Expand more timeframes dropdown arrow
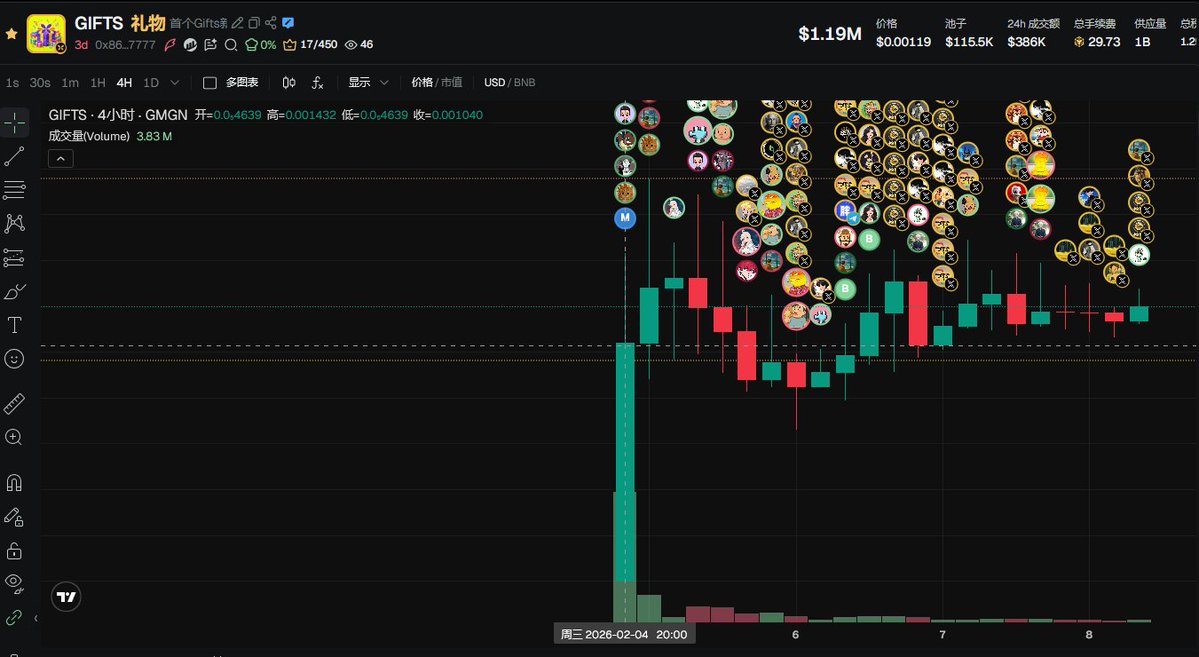The image size is (1199, 657). coord(174,83)
